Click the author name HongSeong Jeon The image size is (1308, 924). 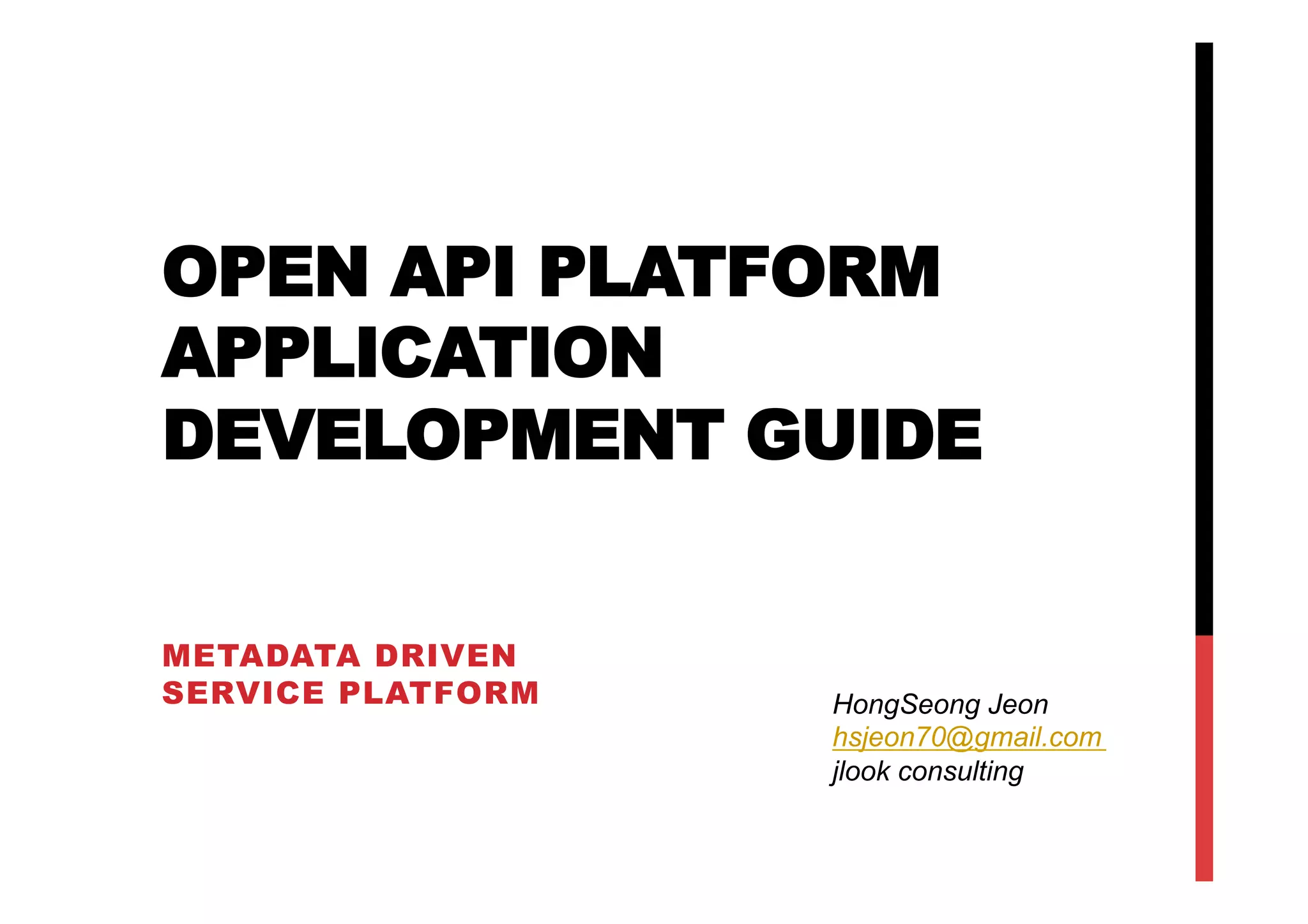tap(940, 705)
